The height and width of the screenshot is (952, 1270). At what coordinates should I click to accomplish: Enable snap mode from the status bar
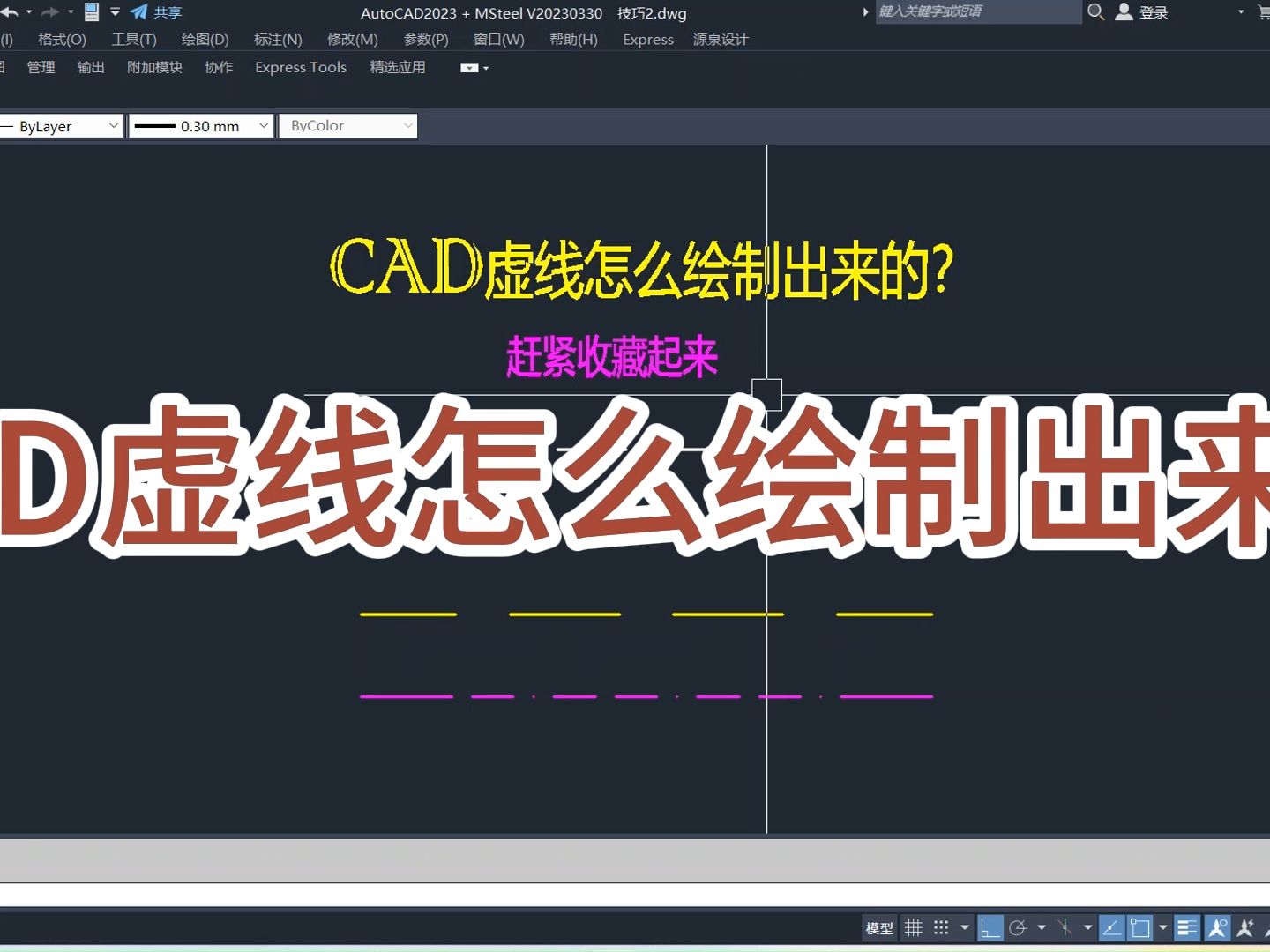click(940, 927)
